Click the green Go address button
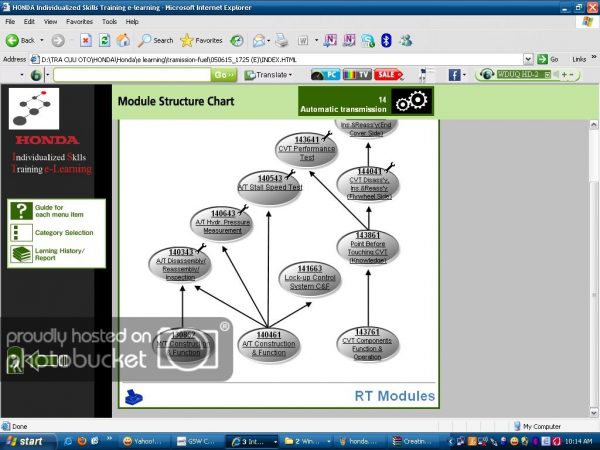 548,59
